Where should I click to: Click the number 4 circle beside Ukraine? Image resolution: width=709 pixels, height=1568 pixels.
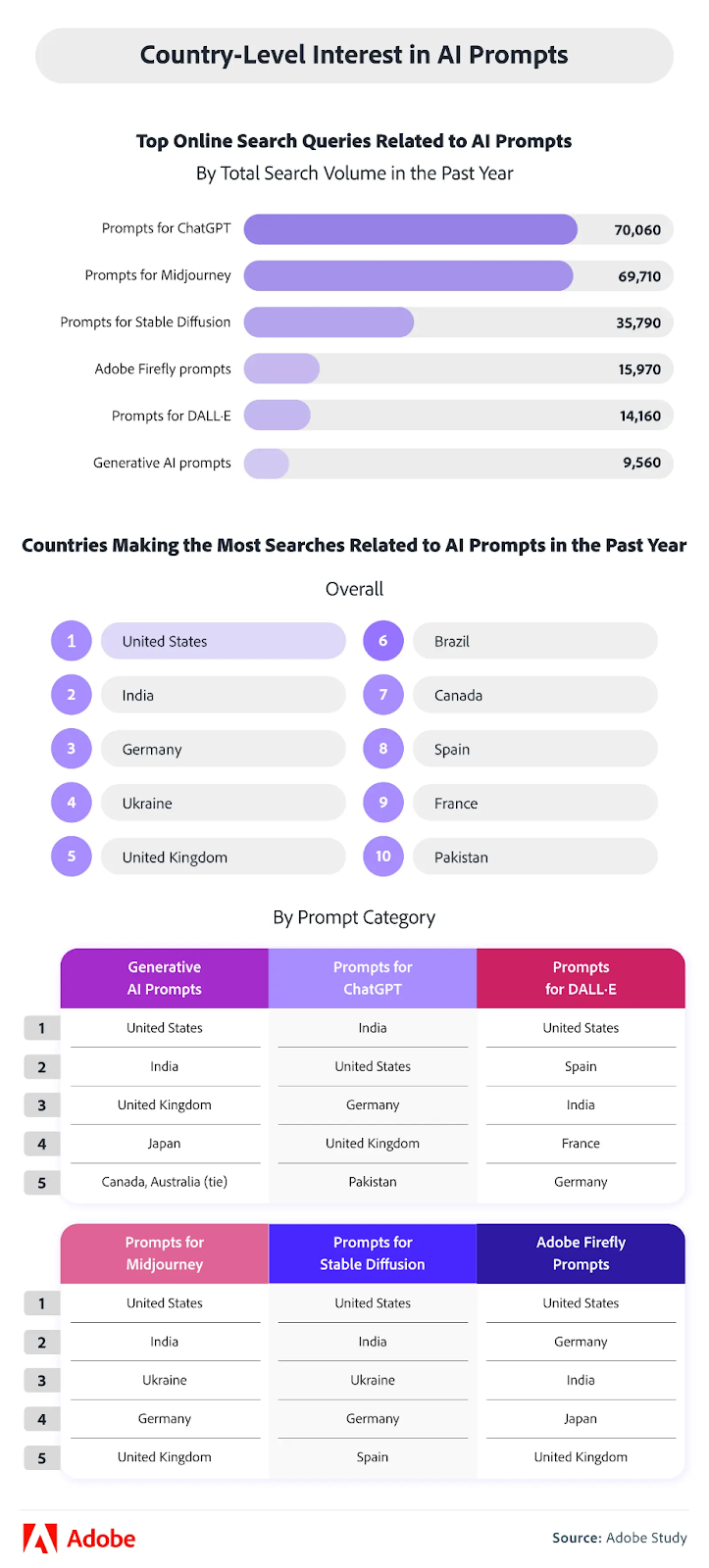72,803
